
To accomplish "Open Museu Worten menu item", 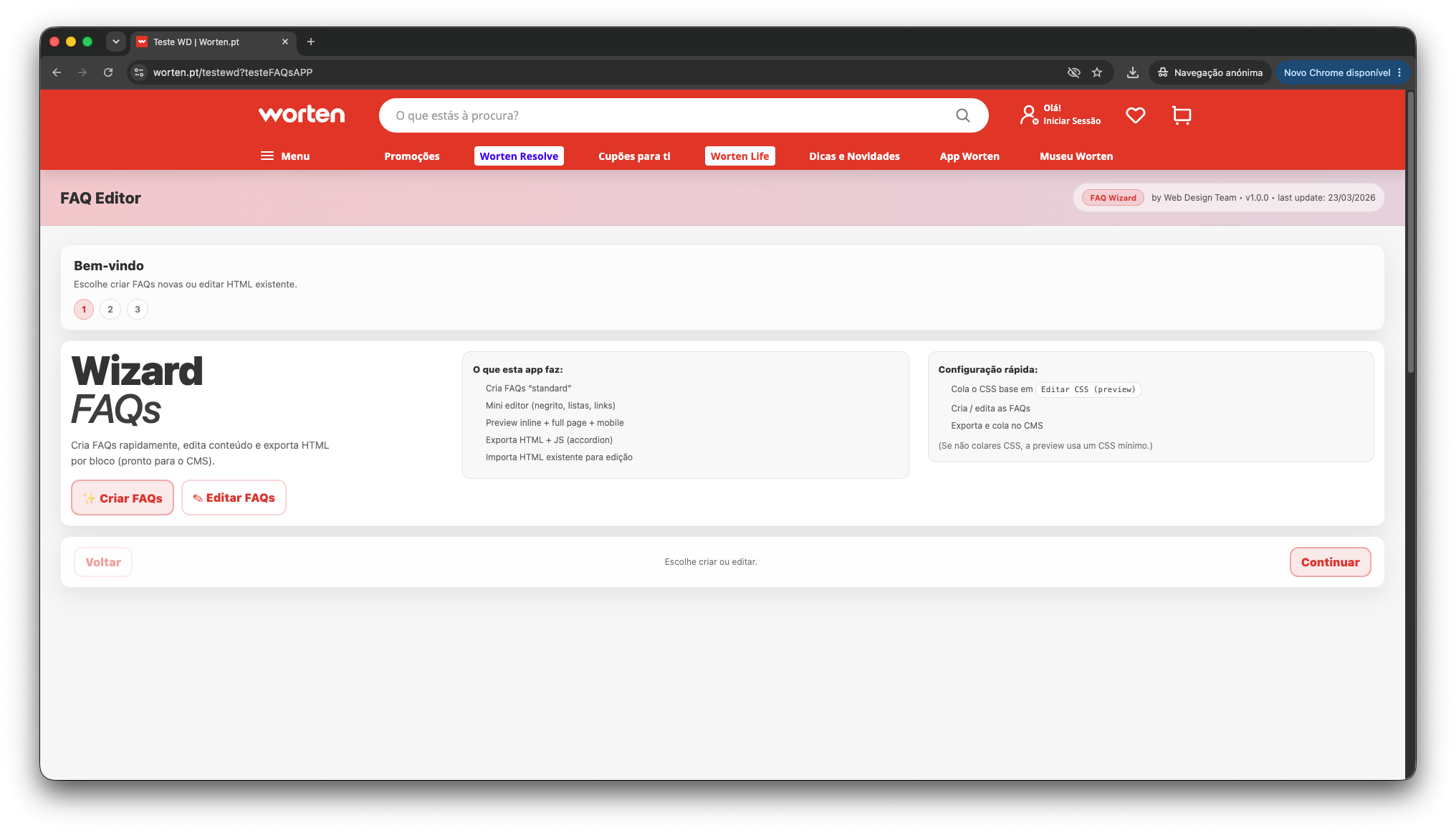I will click(x=1076, y=156).
